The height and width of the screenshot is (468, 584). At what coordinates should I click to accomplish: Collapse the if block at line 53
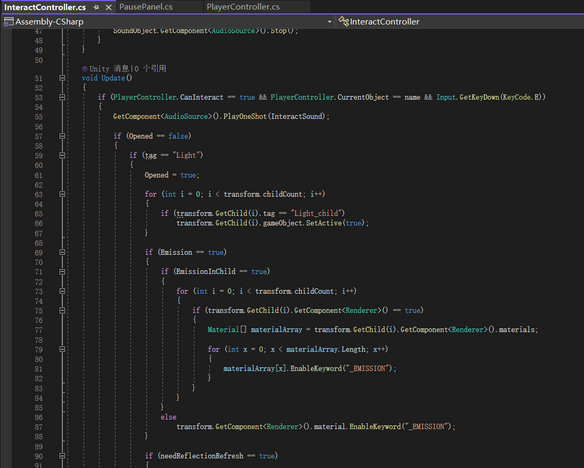(x=62, y=97)
